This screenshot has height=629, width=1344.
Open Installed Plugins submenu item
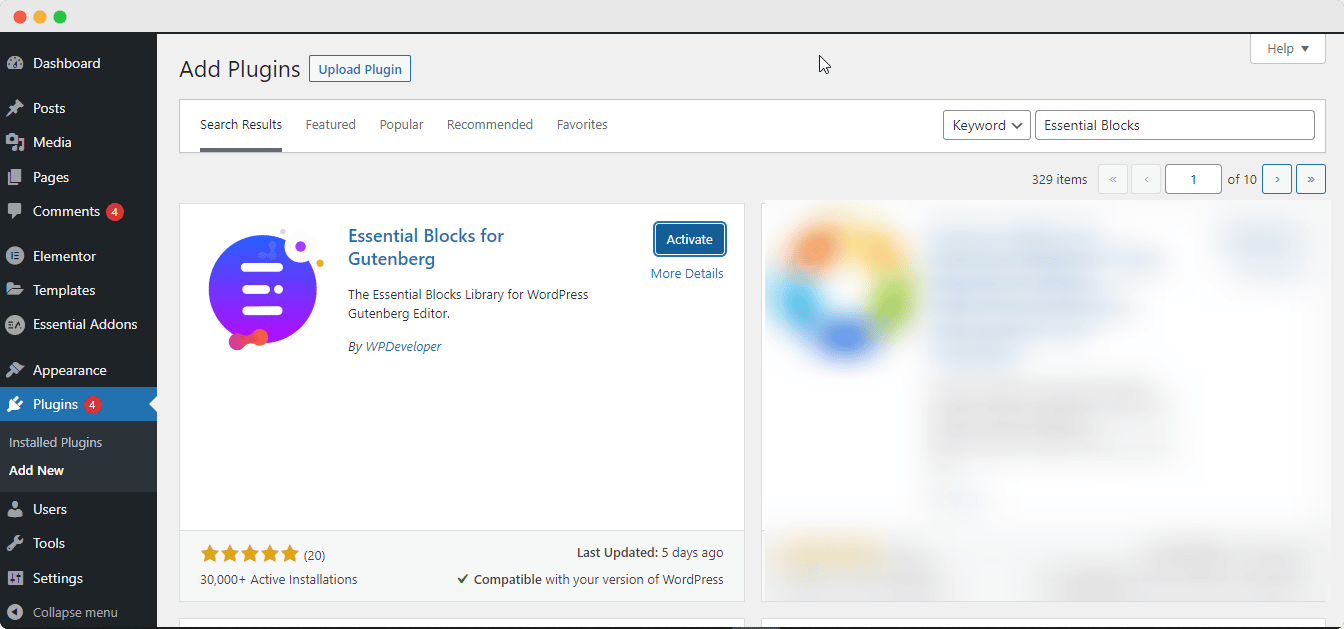pos(56,442)
